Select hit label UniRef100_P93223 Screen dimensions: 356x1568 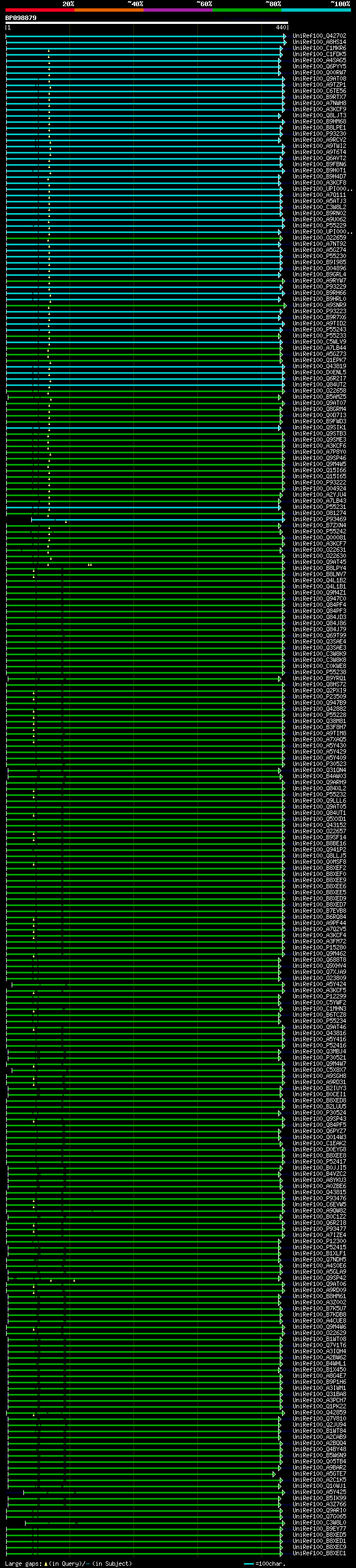click(319, 311)
